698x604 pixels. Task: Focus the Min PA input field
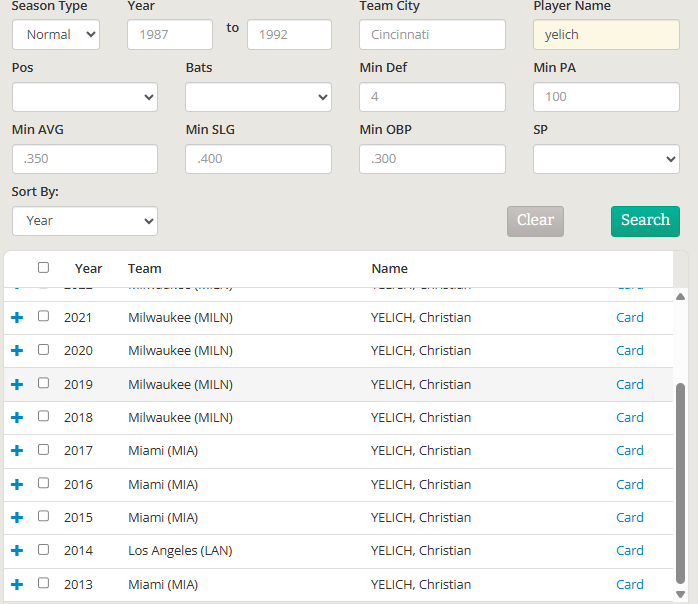coord(606,97)
